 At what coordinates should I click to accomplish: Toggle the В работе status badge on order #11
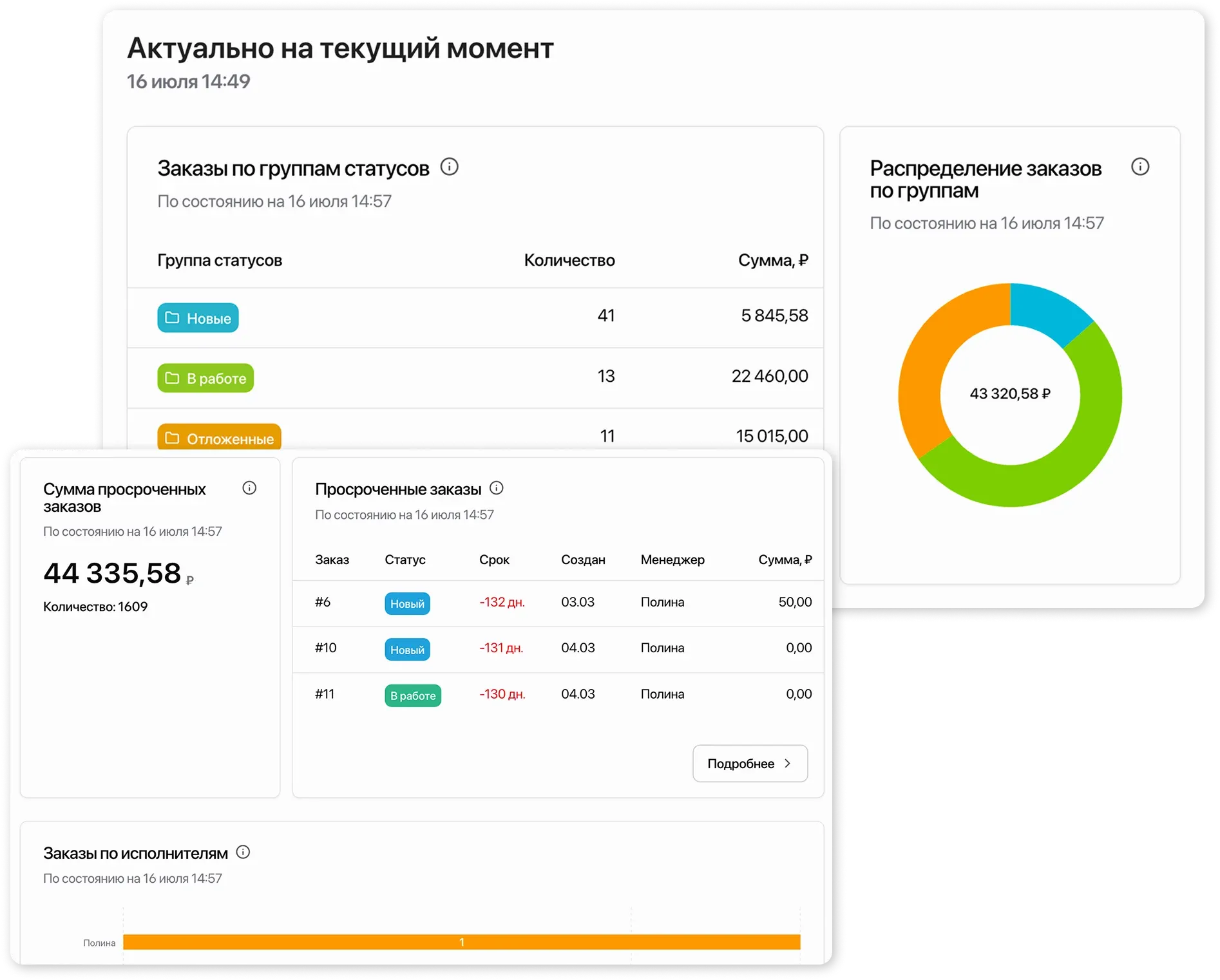coord(412,695)
